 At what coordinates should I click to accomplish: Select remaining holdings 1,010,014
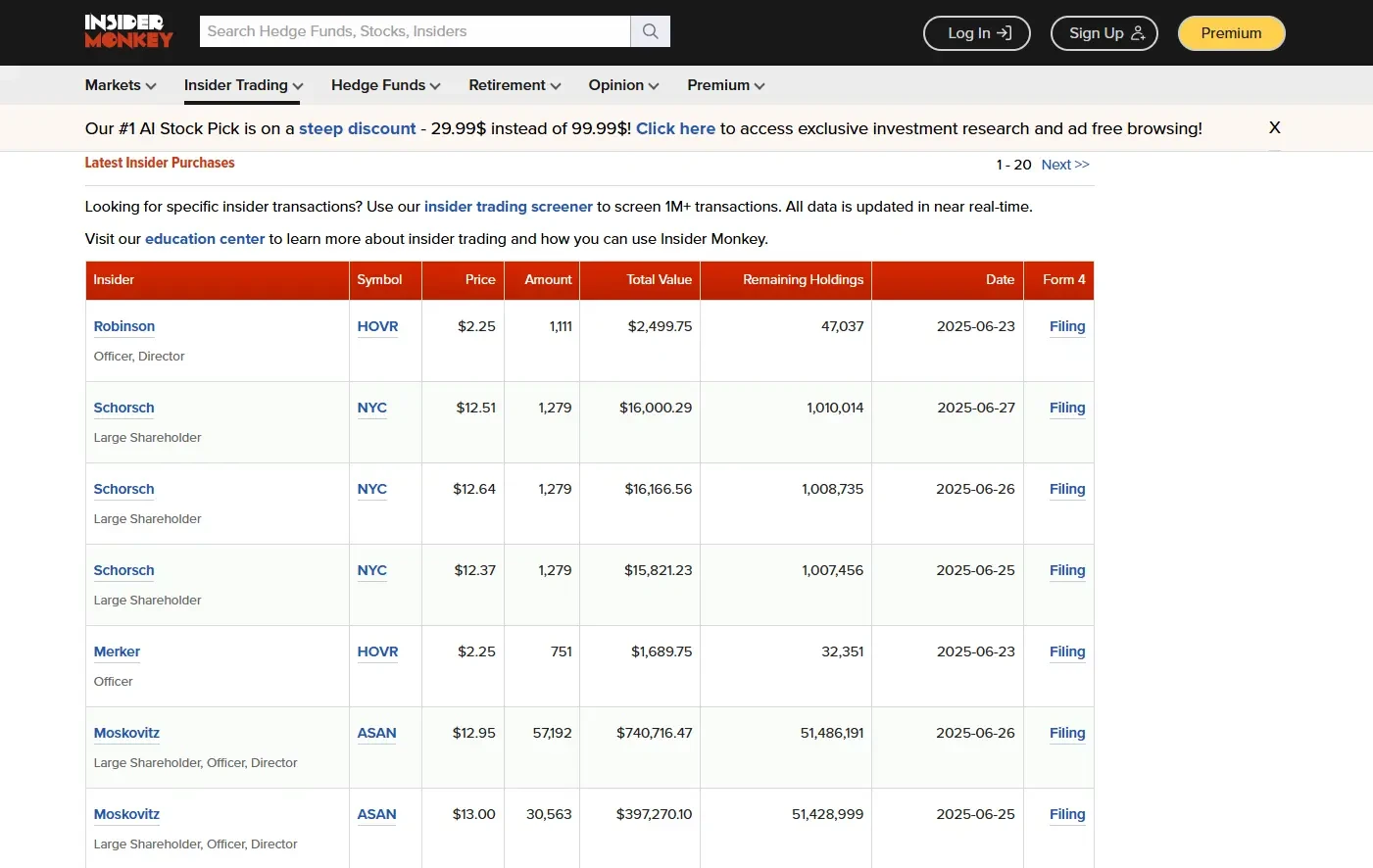tap(835, 408)
